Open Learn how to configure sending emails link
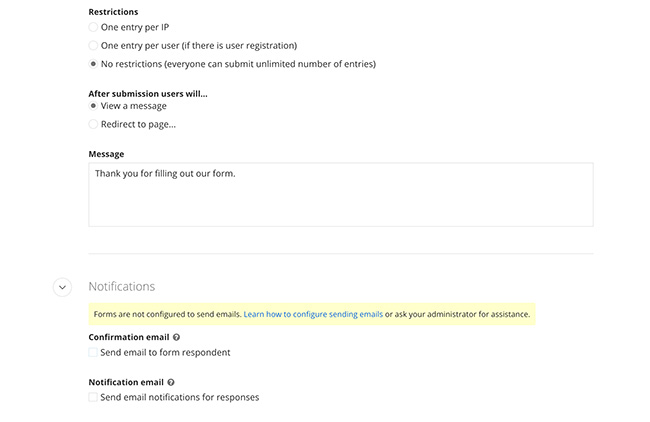Screen dimensions: 650x422 click(x=313, y=314)
